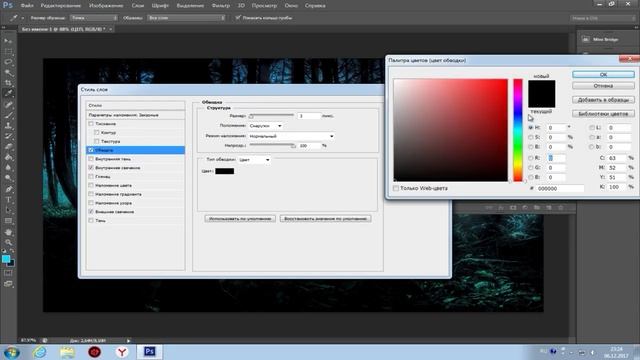Viewport: 640px width, 360px height.
Task: Select the Hand tool
Action: [8, 232]
